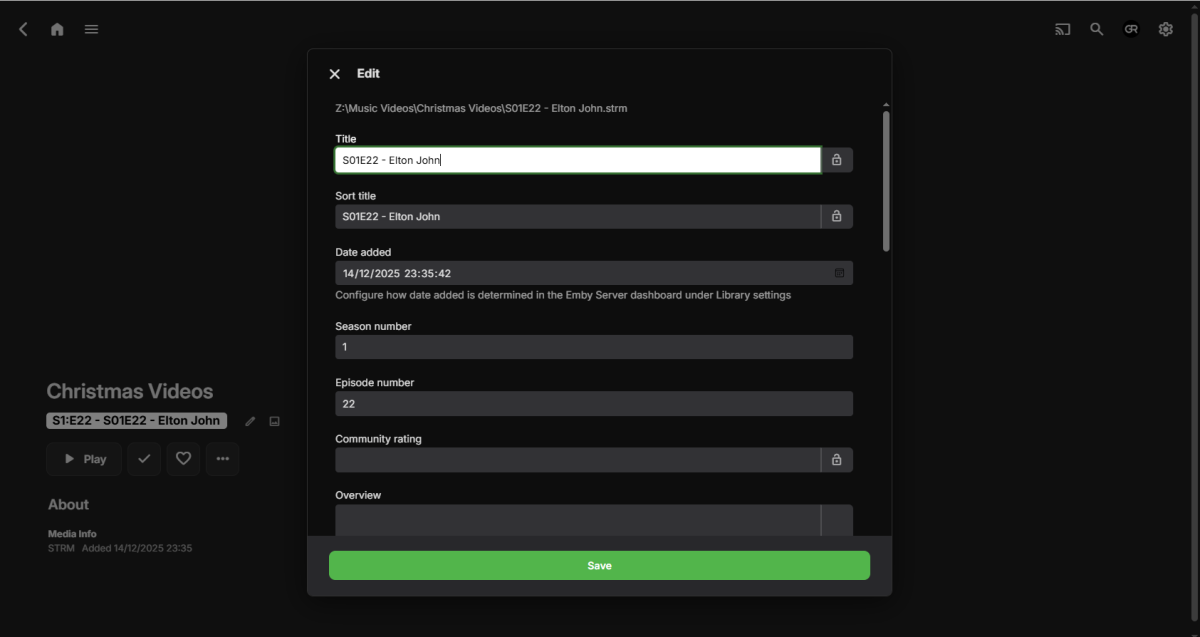This screenshot has width=1200, height=637.
Task: Open image editing via the picture icon
Action: point(274,421)
